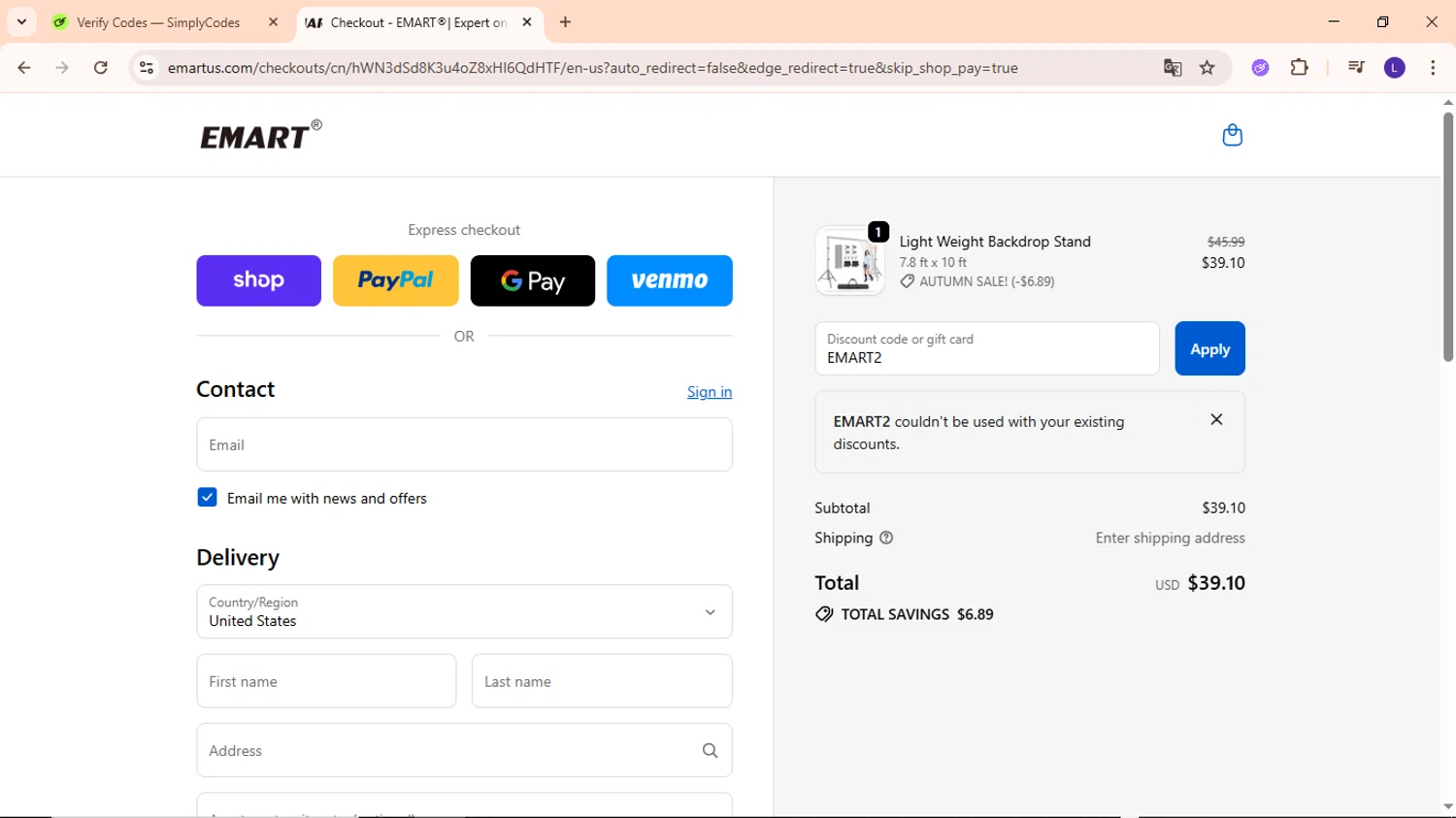Click the AUTUMN SALE discount tag icon
The image size is (1456, 818).
point(907,281)
